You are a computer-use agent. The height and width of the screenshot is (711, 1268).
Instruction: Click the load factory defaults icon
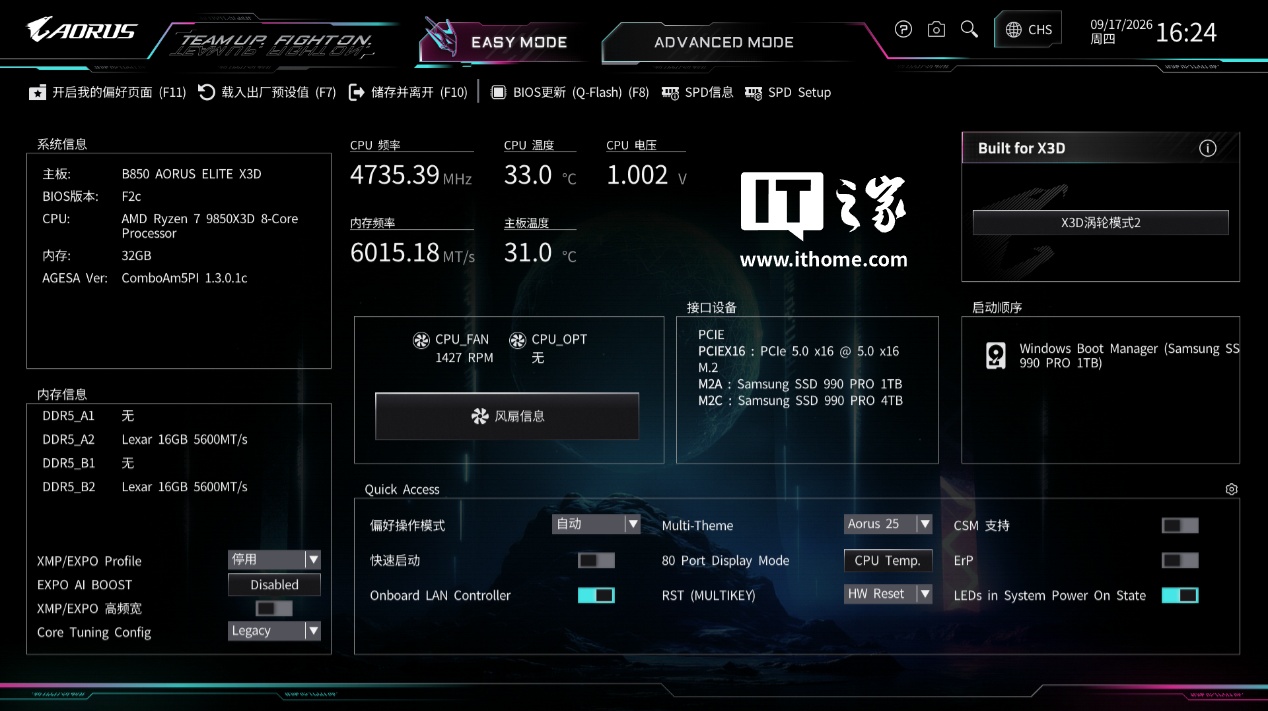[x=207, y=92]
